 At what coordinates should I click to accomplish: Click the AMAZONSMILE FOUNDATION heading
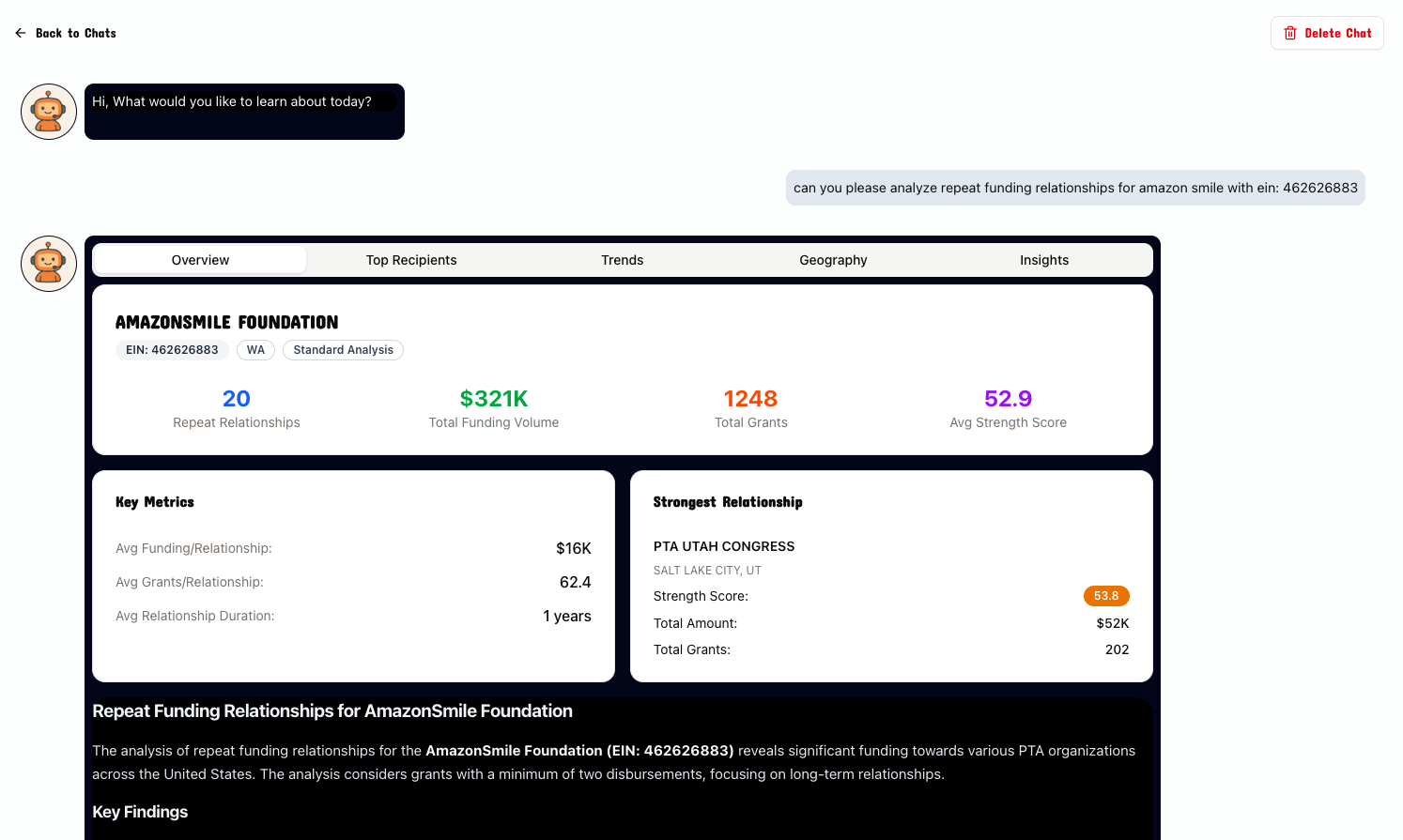(x=226, y=322)
